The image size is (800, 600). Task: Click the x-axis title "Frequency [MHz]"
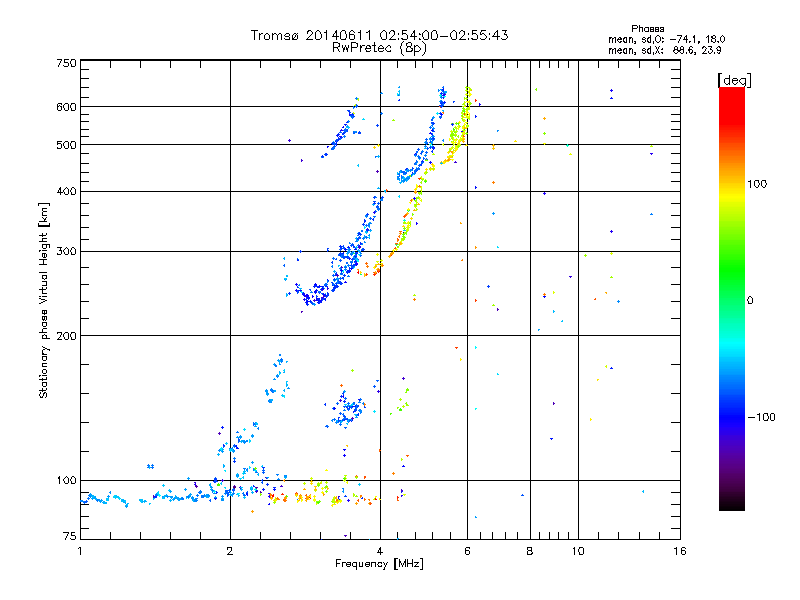click(x=379, y=564)
